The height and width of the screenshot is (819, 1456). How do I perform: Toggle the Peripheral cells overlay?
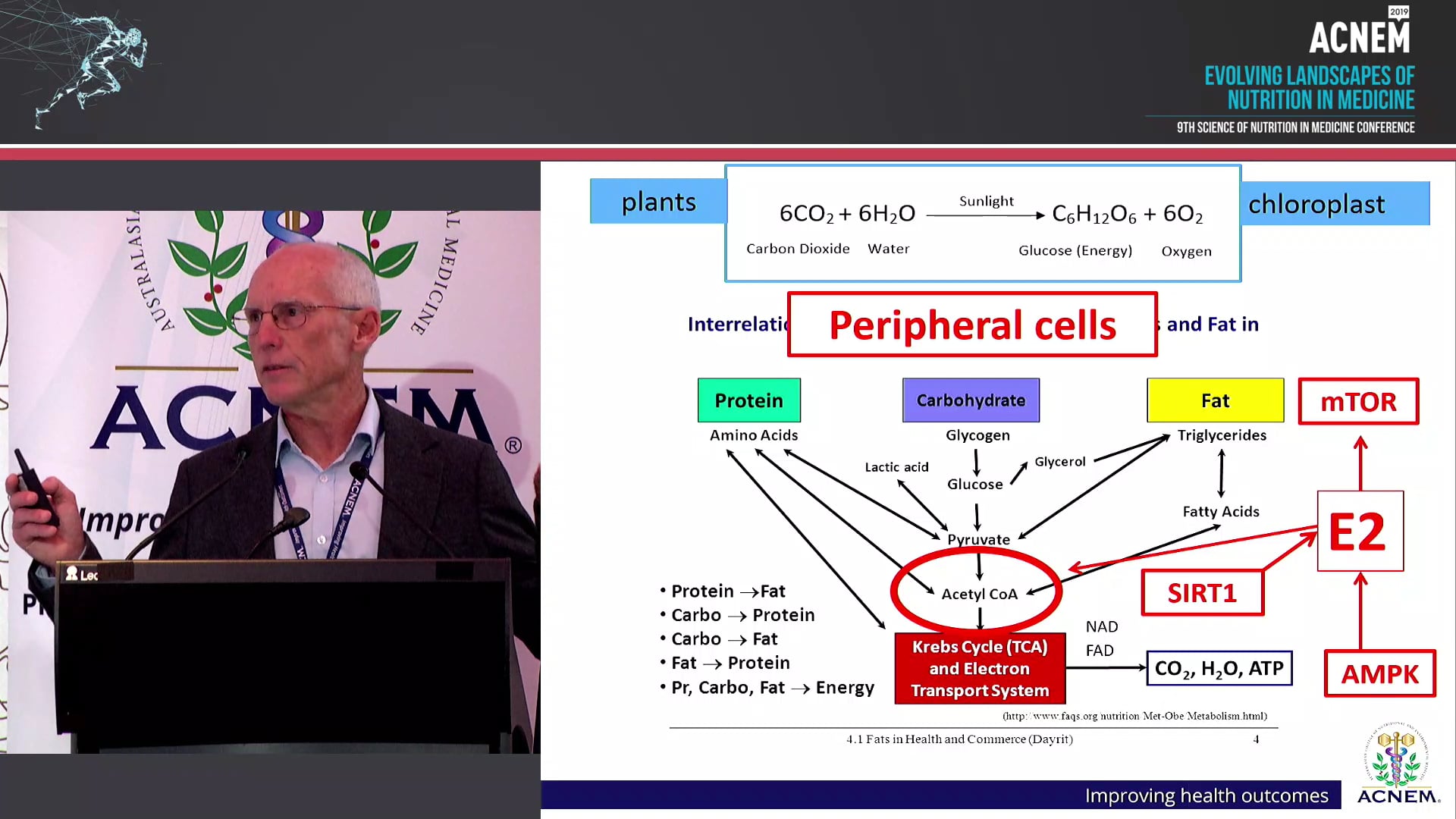coord(972,325)
